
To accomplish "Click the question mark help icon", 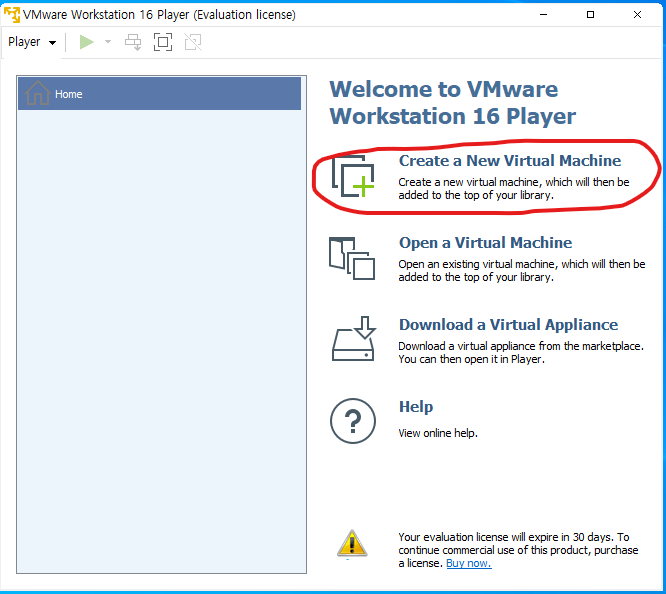I will pyautogui.click(x=353, y=421).
